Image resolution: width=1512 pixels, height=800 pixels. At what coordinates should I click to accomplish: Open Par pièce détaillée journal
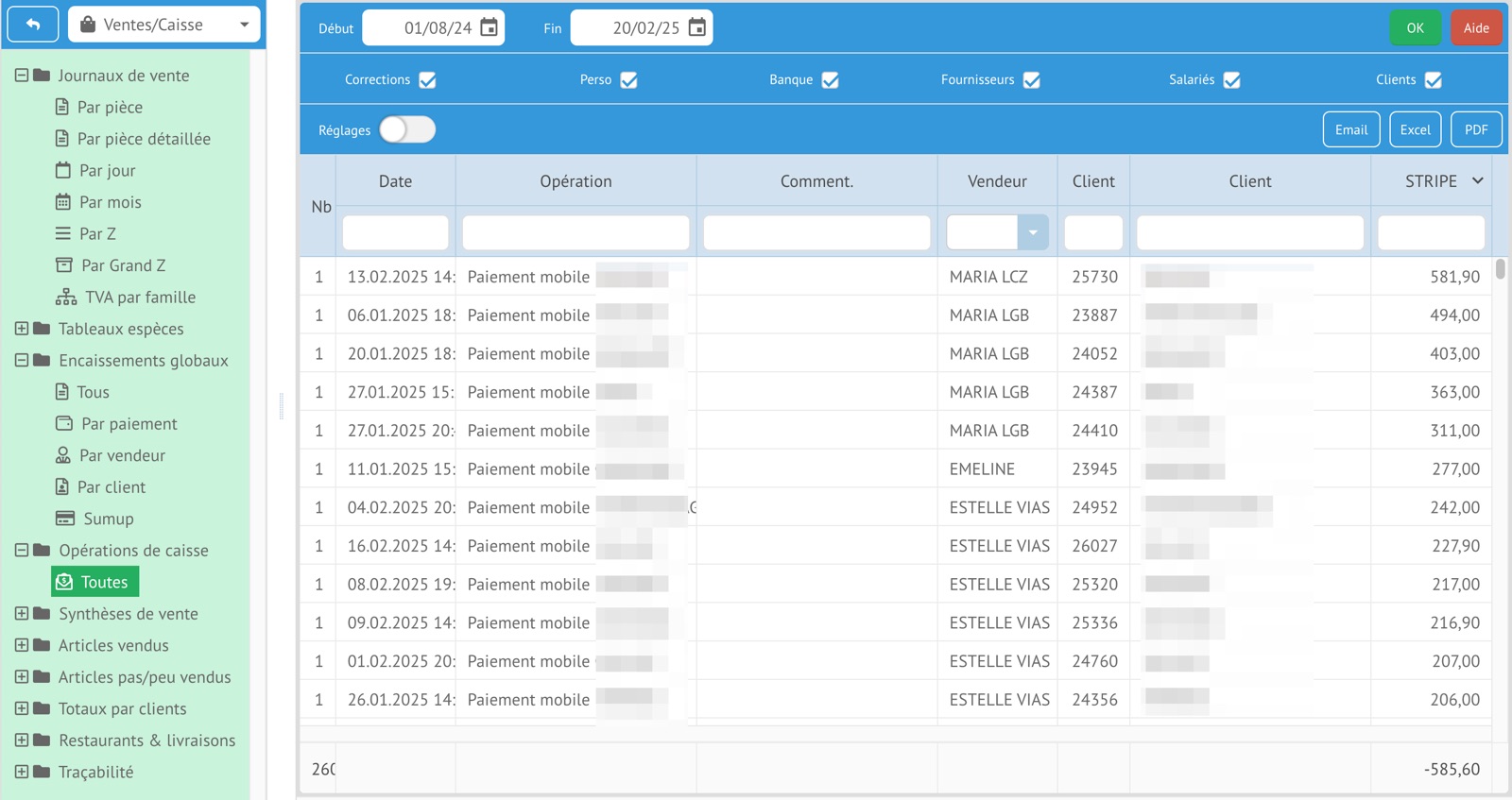pyautogui.click(x=143, y=139)
